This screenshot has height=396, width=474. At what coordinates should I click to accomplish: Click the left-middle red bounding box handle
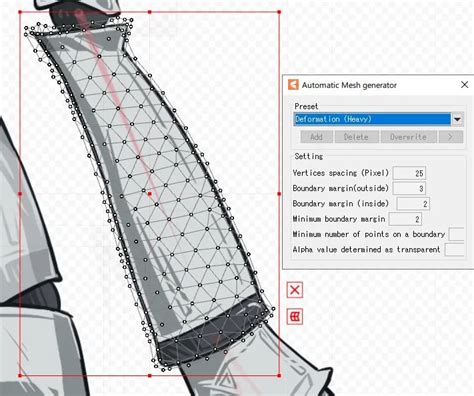(x=20, y=194)
